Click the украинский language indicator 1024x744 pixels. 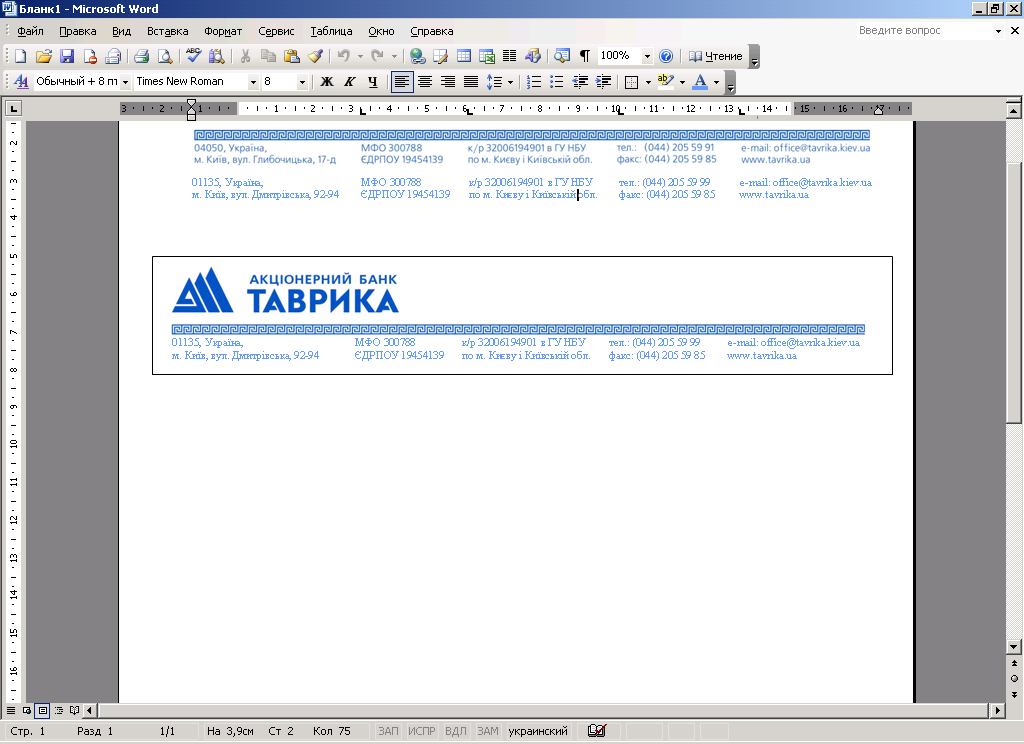tap(538, 731)
